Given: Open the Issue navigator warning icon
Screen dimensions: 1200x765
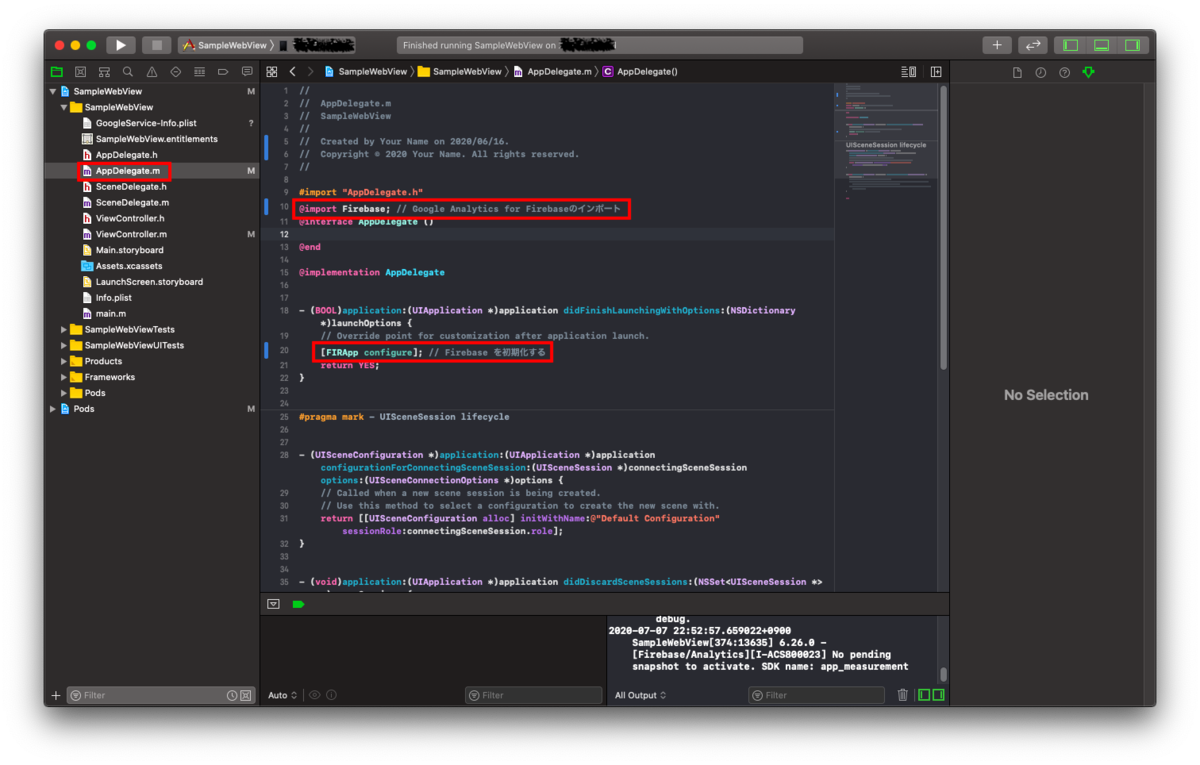Looking at the screenshot, I should point(152,72).
